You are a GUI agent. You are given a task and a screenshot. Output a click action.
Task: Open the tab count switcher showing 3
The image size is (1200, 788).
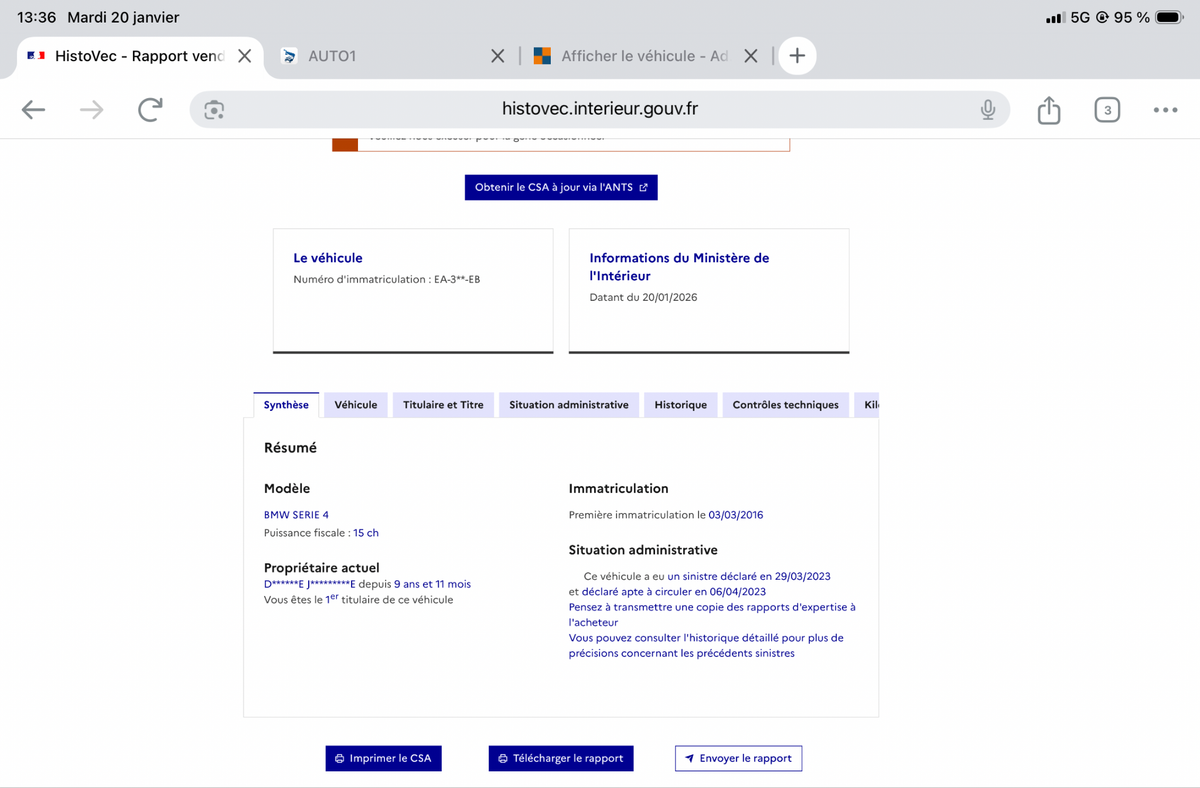(x=1106, y=110)
